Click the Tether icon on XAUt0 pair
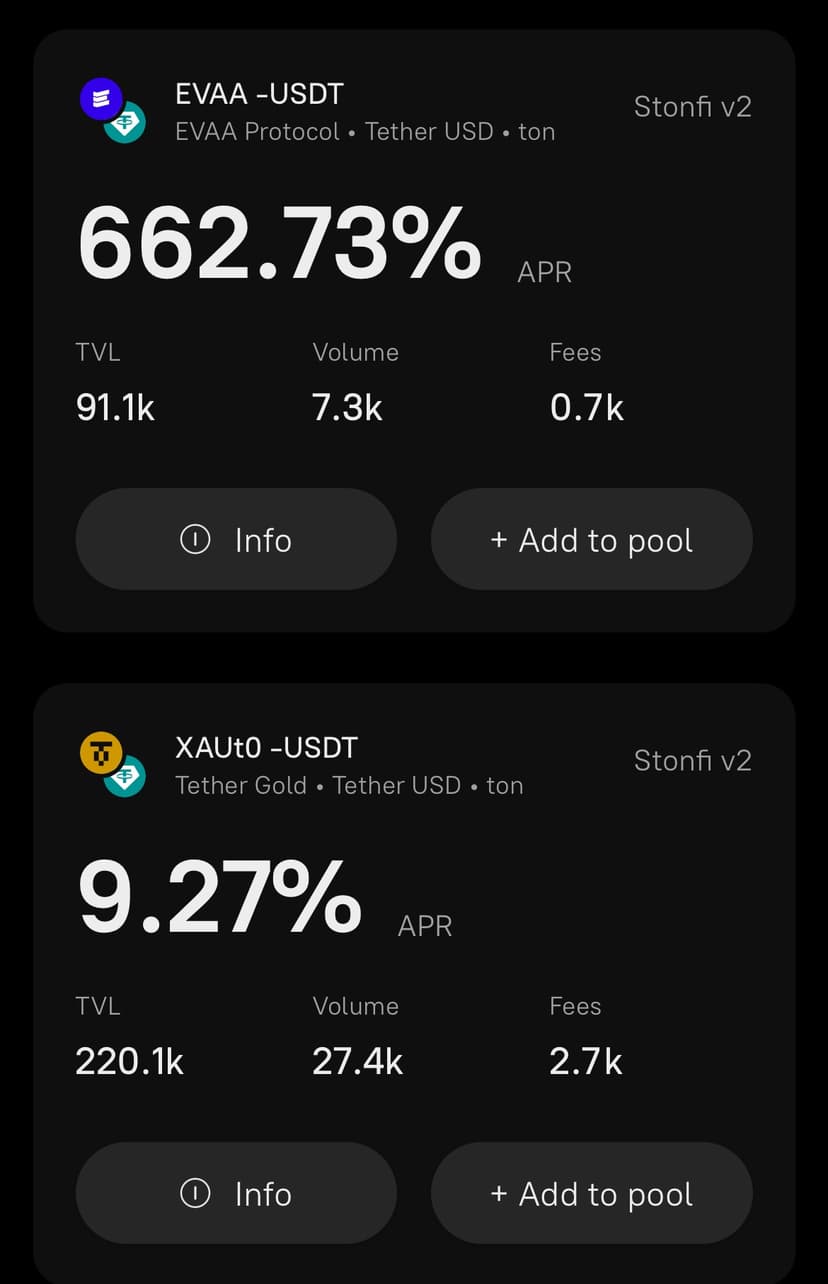 point(127,777)
